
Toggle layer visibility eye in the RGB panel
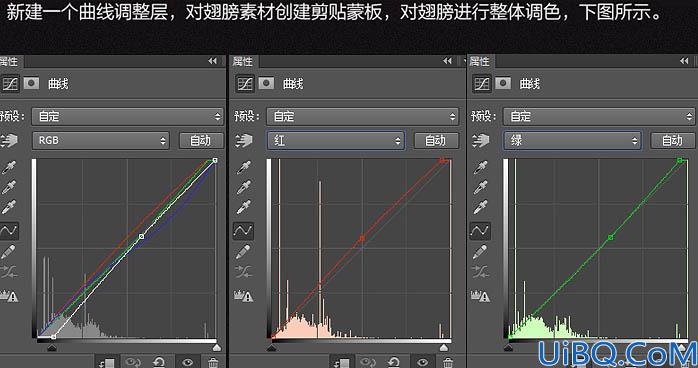[187, 363]
